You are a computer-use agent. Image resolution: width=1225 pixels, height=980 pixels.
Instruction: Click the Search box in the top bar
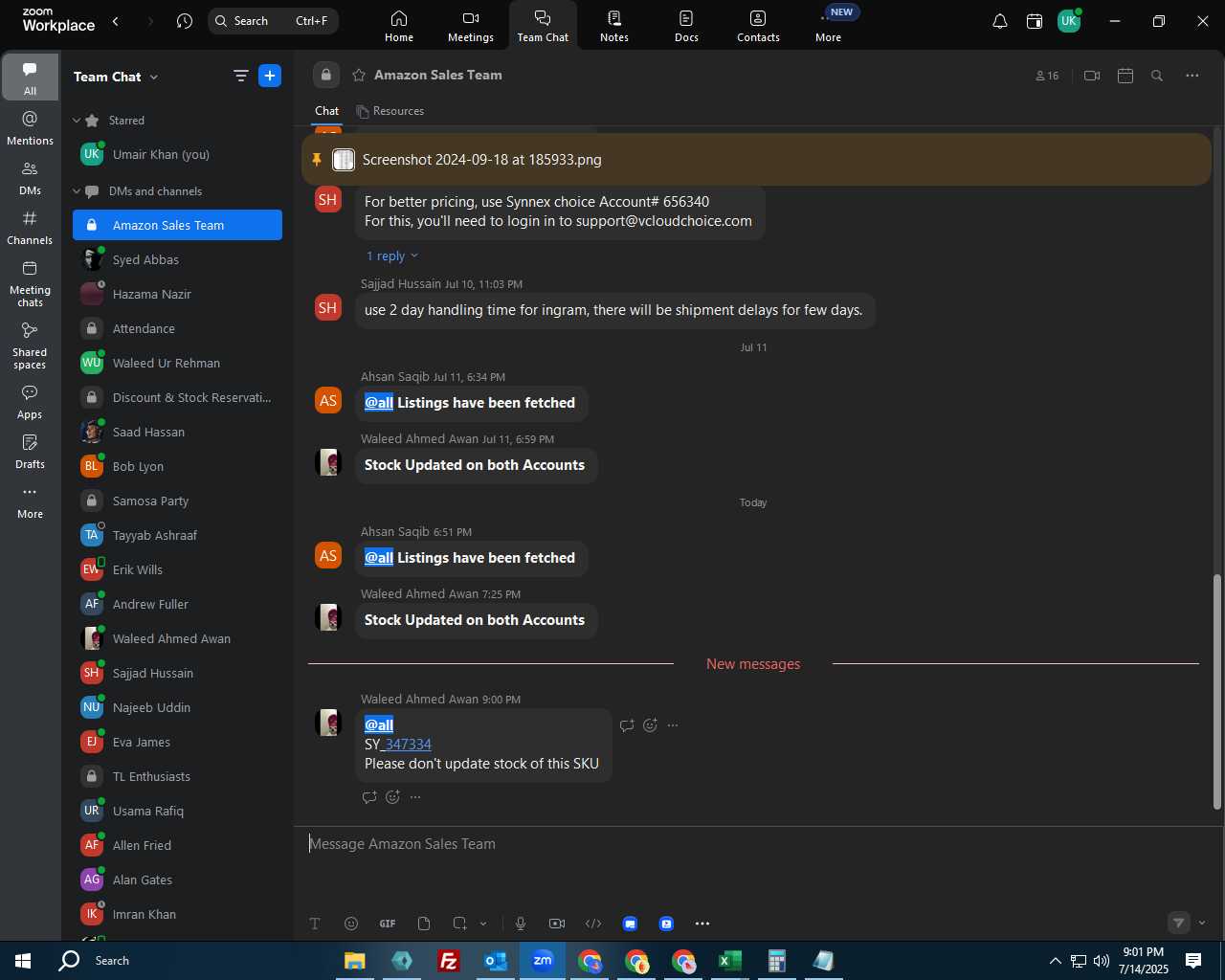[273, 21]
